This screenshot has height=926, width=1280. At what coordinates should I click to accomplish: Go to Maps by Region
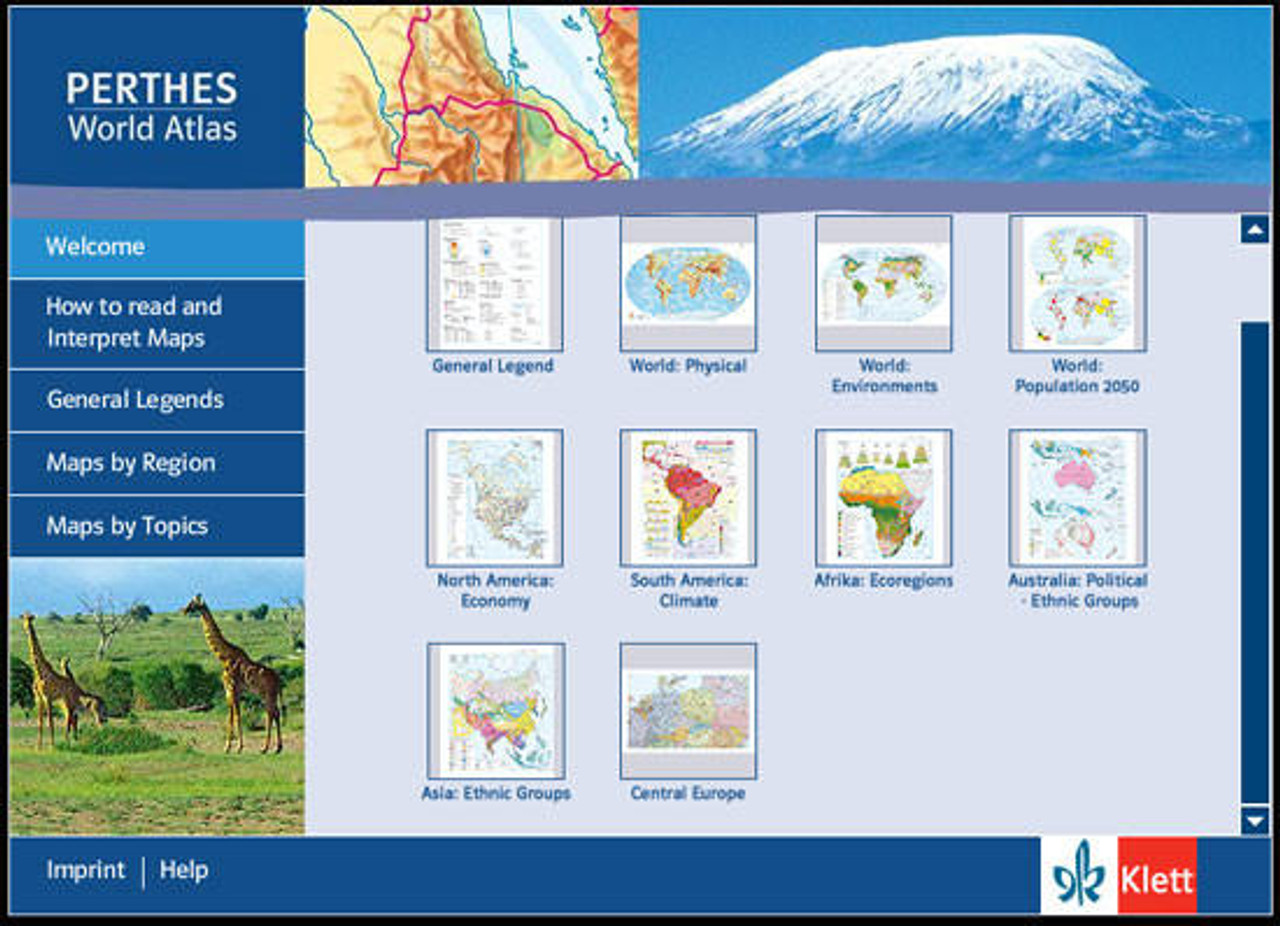click(157, 463)
